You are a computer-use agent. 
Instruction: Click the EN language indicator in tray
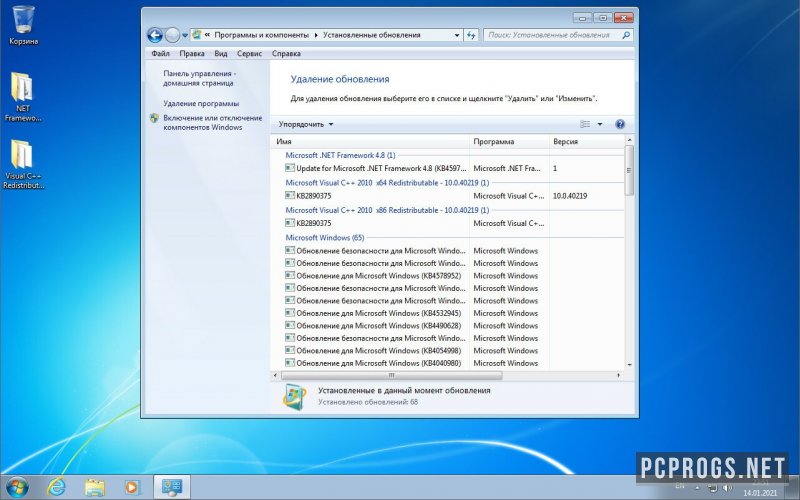[680, 486]
